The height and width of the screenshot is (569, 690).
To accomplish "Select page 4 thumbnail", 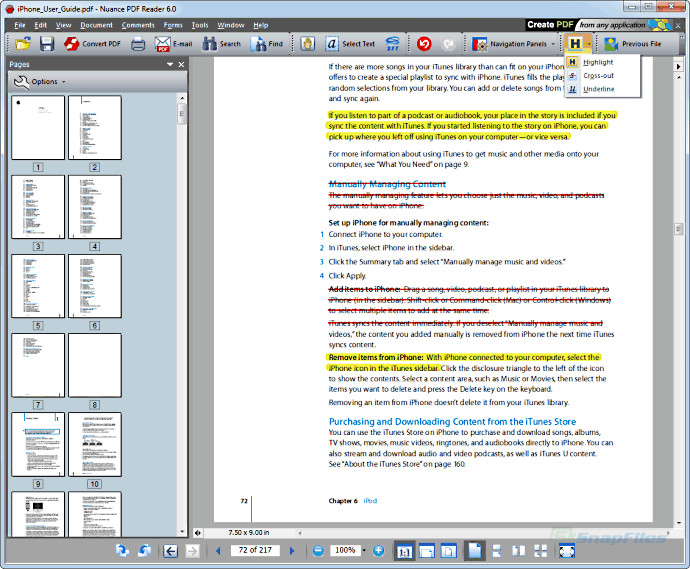I will pos(95,207).
